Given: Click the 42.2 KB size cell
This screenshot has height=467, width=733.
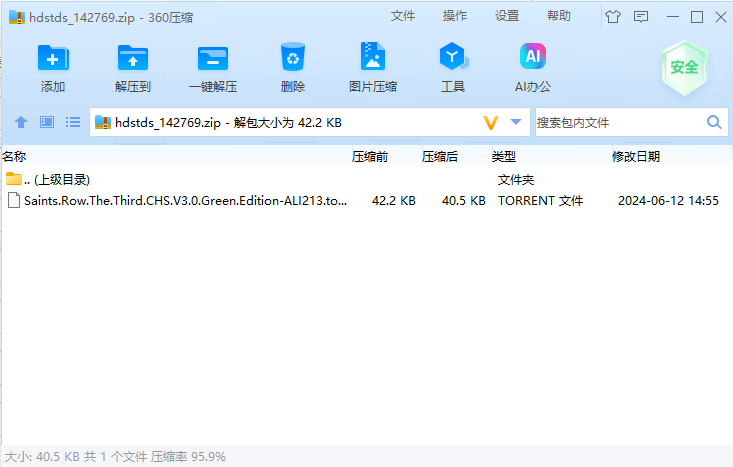Looking at the screenshot, I should [x=394, y=201].
